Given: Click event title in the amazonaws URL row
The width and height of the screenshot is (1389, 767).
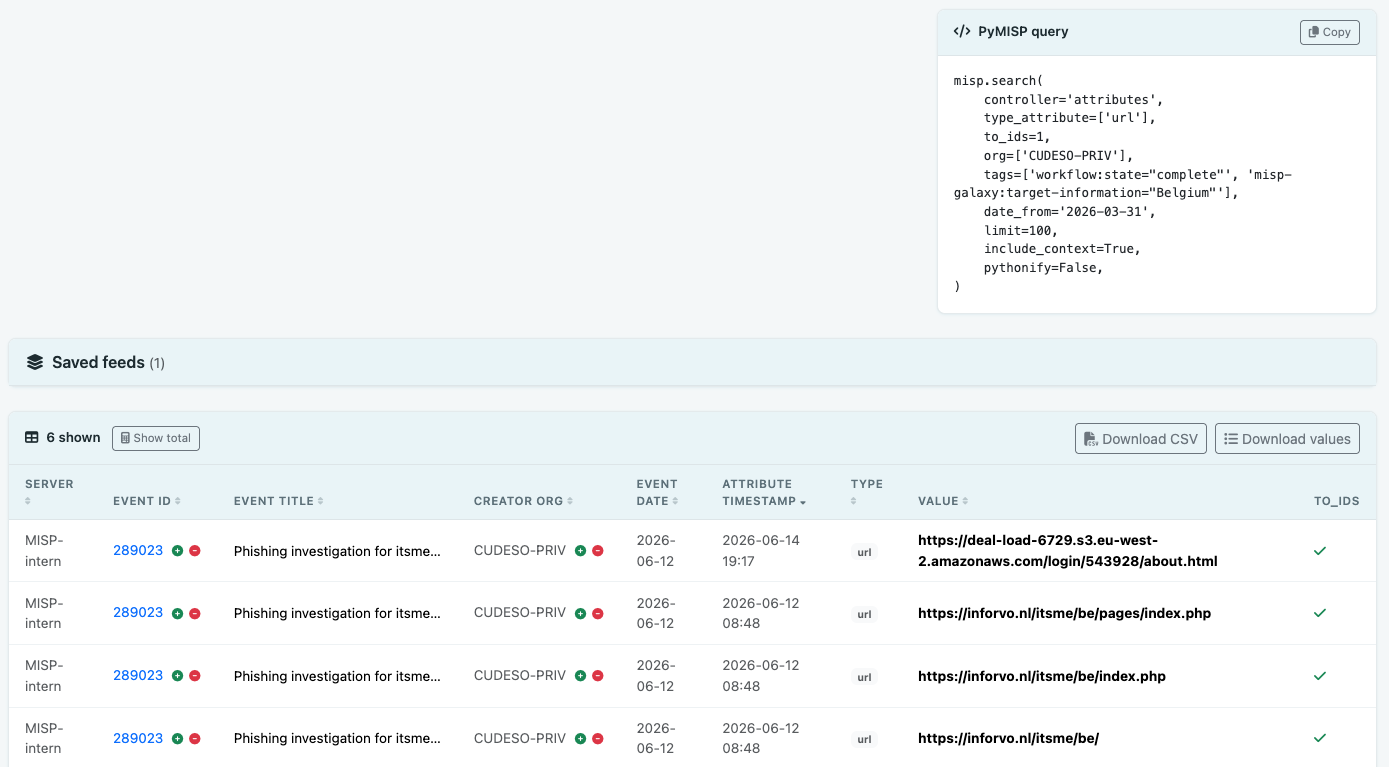Looking at the screenshot, I should [337, 551].
